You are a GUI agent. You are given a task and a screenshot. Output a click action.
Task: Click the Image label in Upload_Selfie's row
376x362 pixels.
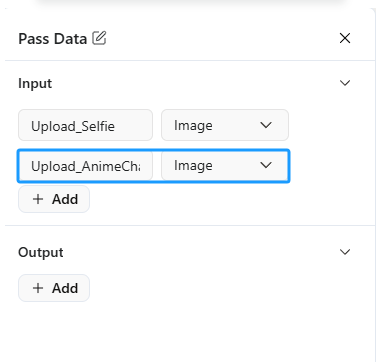point(193,126)
